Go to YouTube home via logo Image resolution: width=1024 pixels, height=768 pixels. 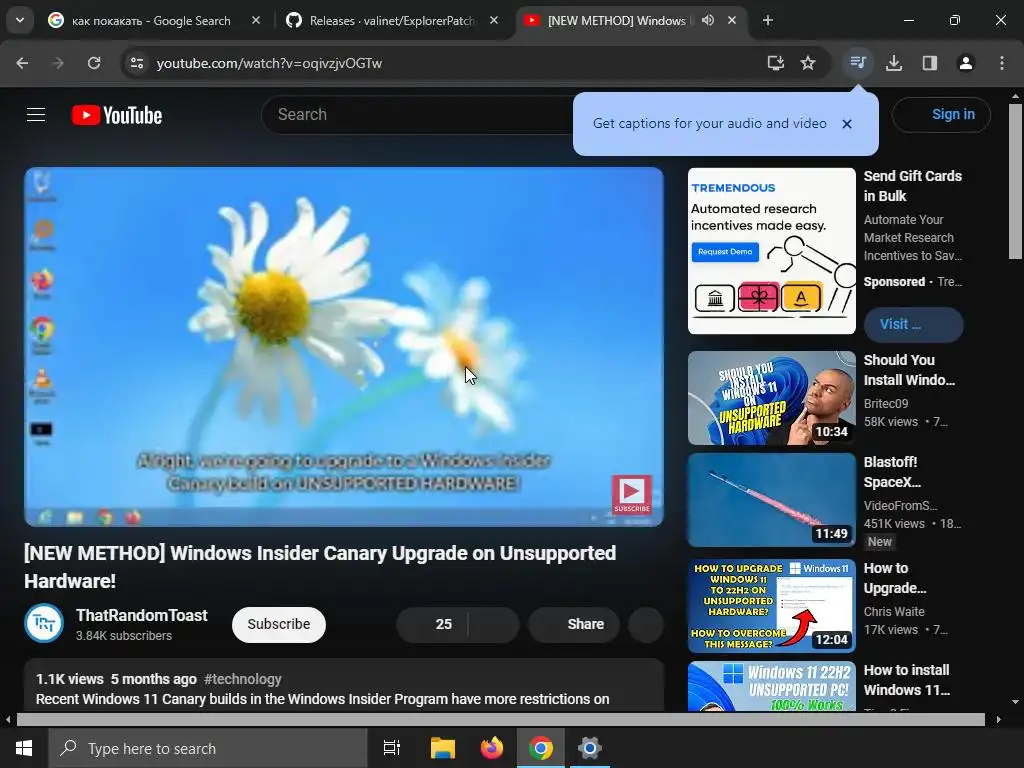click(x=117, y=115)
